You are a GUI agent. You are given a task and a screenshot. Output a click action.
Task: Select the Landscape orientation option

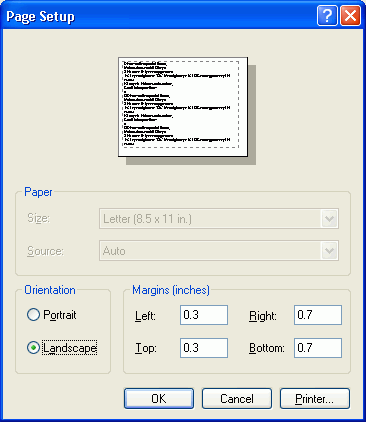point(62,348)
